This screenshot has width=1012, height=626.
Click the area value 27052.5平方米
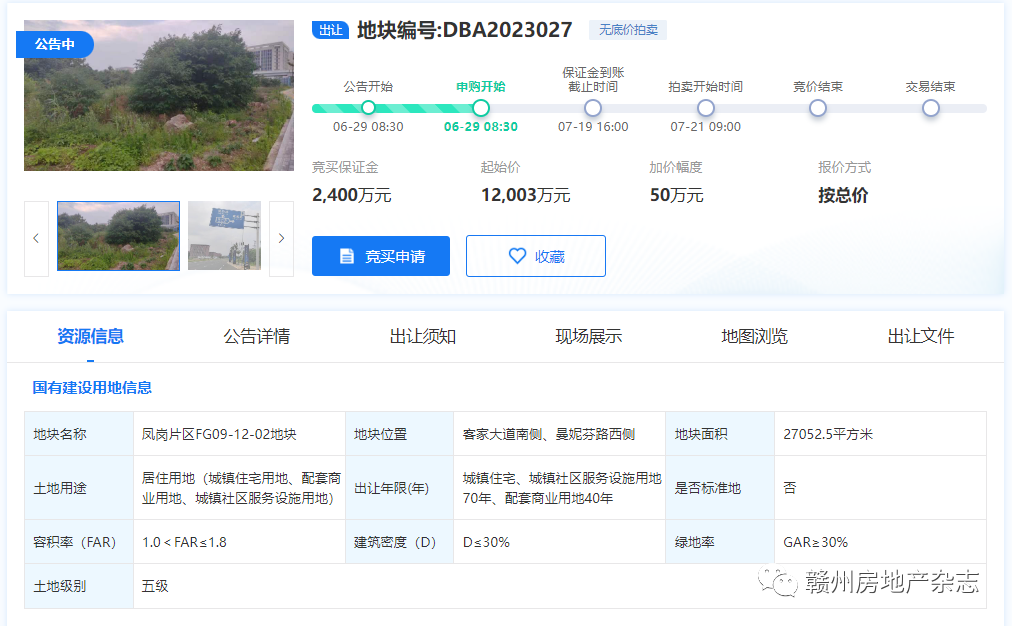click(x=828, y=434)
